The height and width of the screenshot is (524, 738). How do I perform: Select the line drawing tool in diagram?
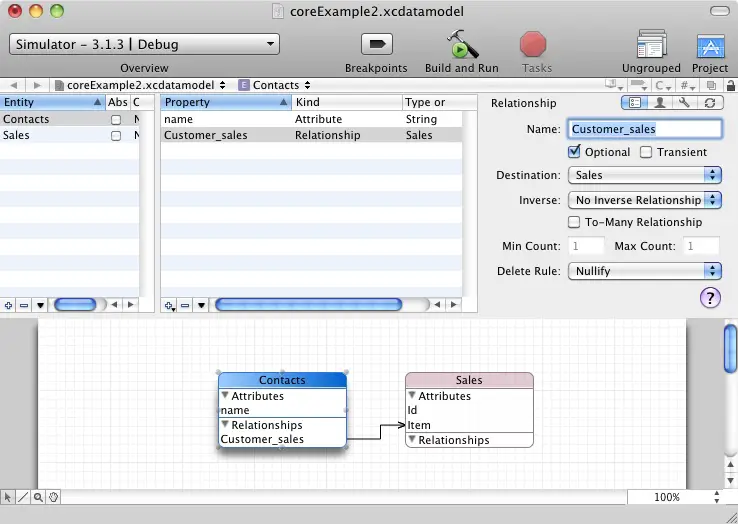pyautogui.click(x=23, y=497)
